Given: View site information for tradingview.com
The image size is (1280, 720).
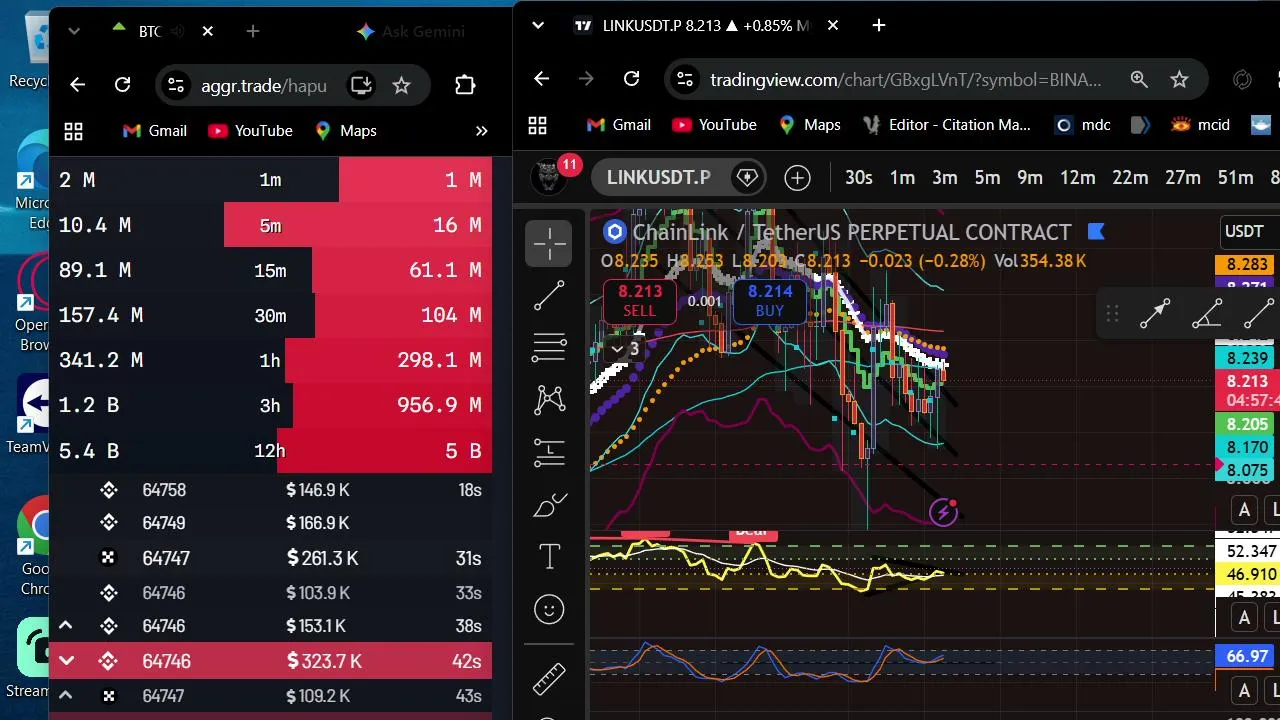Looking at the screenshot, I should [x=683, y=79].
